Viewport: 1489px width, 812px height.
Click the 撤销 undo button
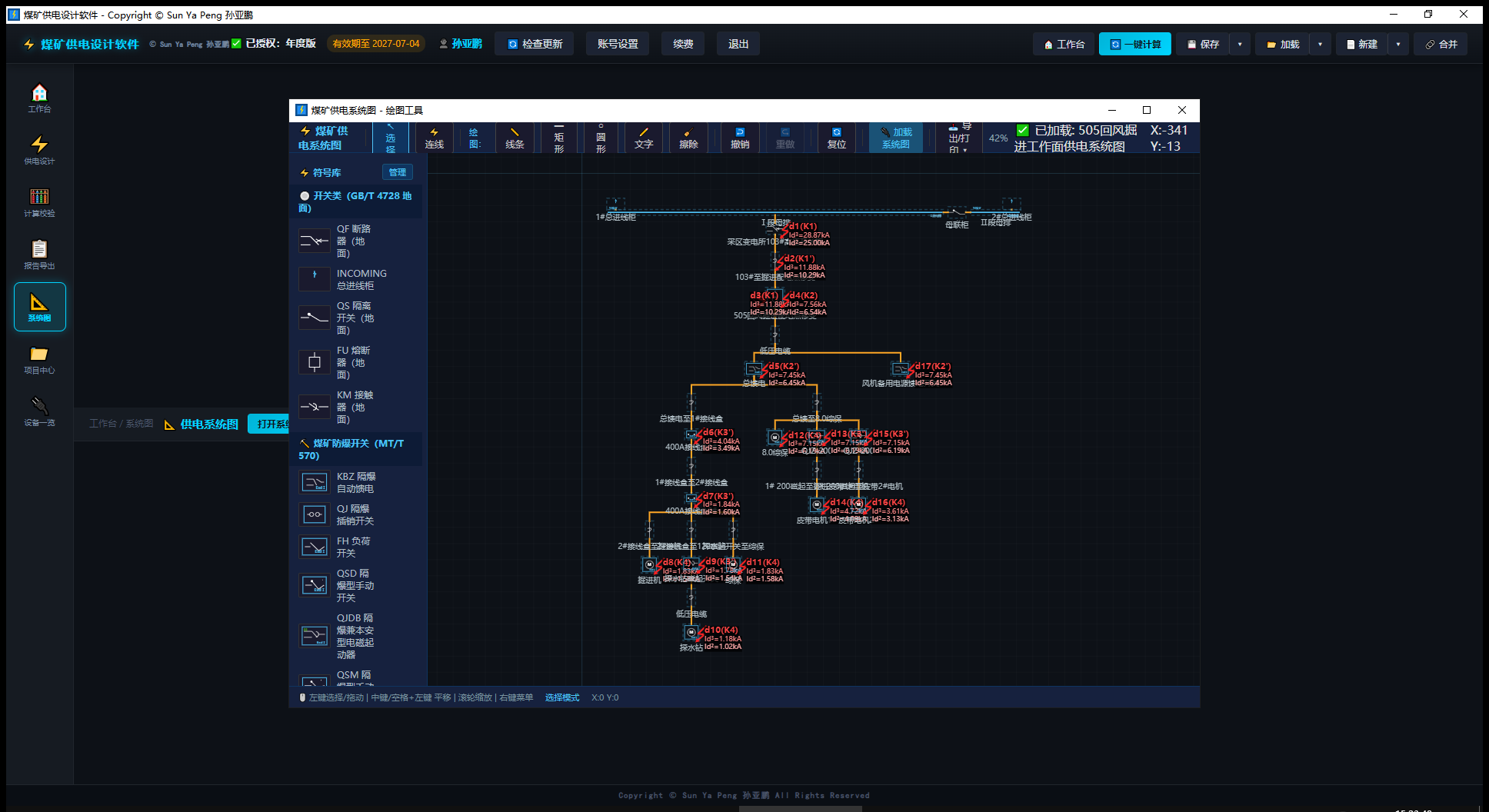click(x=740, y=138)
